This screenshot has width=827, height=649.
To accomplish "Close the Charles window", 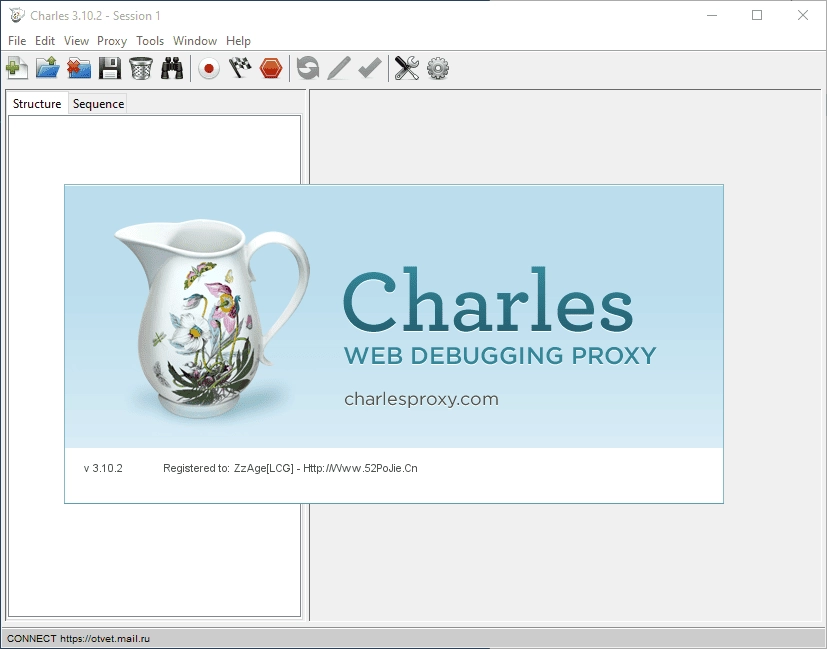I will pyautogui.click(x=803, y=15).
